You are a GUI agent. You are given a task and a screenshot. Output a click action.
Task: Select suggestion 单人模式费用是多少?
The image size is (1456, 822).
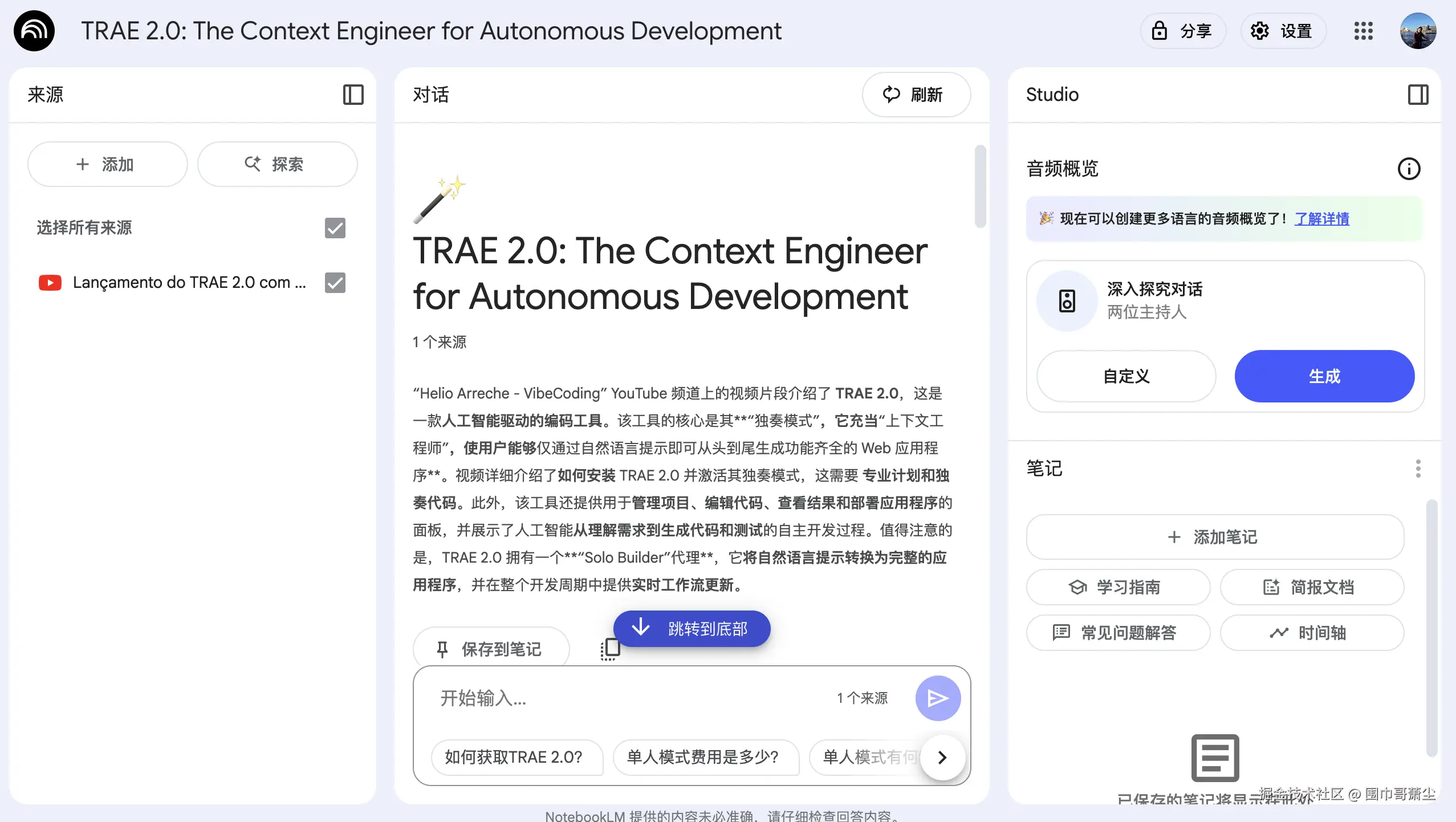tap(705, 757)
